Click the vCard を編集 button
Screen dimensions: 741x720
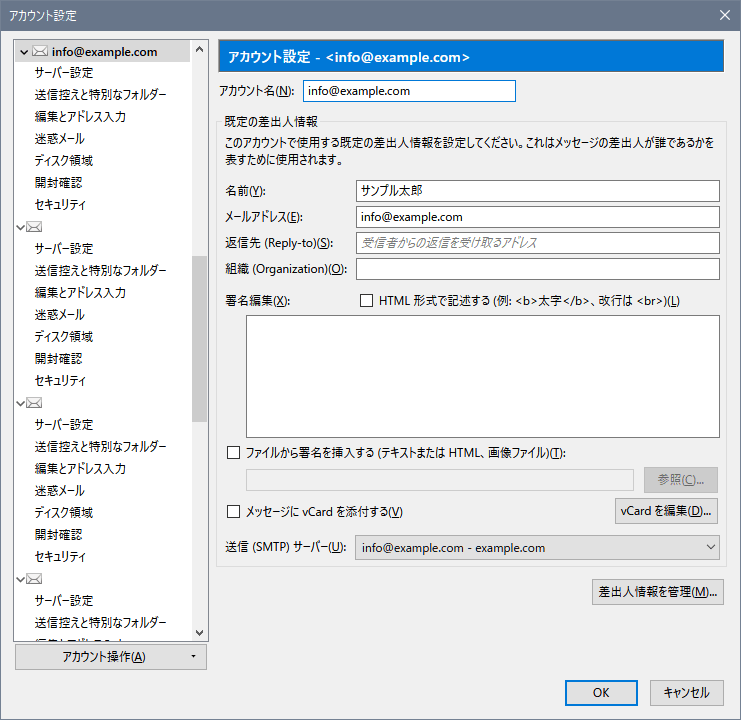point(665,511)
